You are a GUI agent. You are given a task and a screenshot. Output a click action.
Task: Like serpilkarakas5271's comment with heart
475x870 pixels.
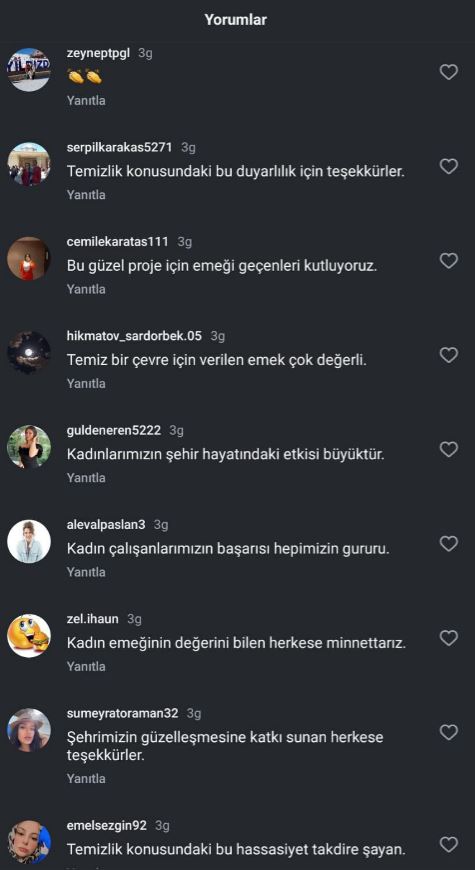coord(448,166)
